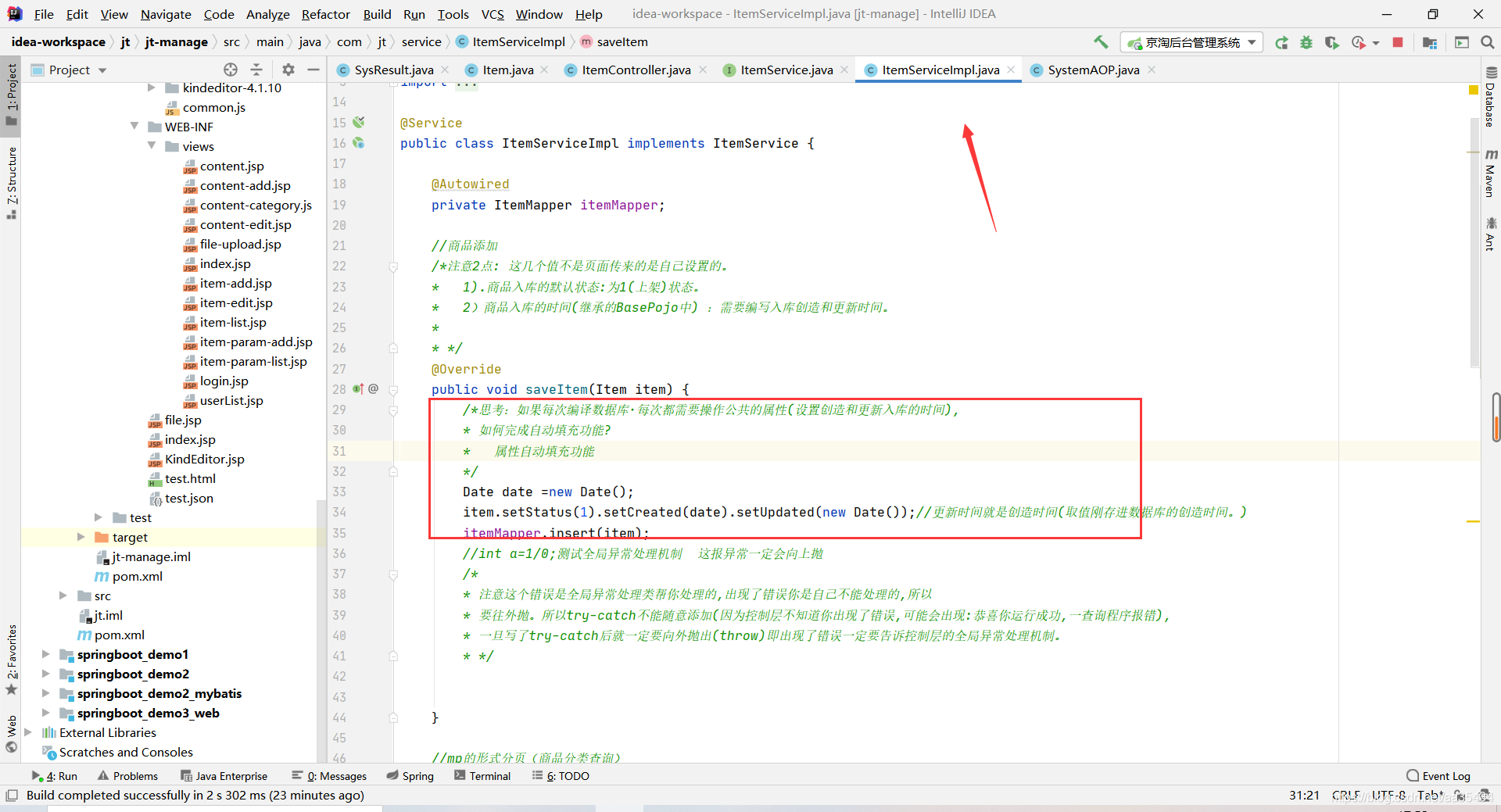Viewport: 1501px width, 812px height.
Task: Click the jt-manage breadcrumb
Action: [x=176, y=42]
